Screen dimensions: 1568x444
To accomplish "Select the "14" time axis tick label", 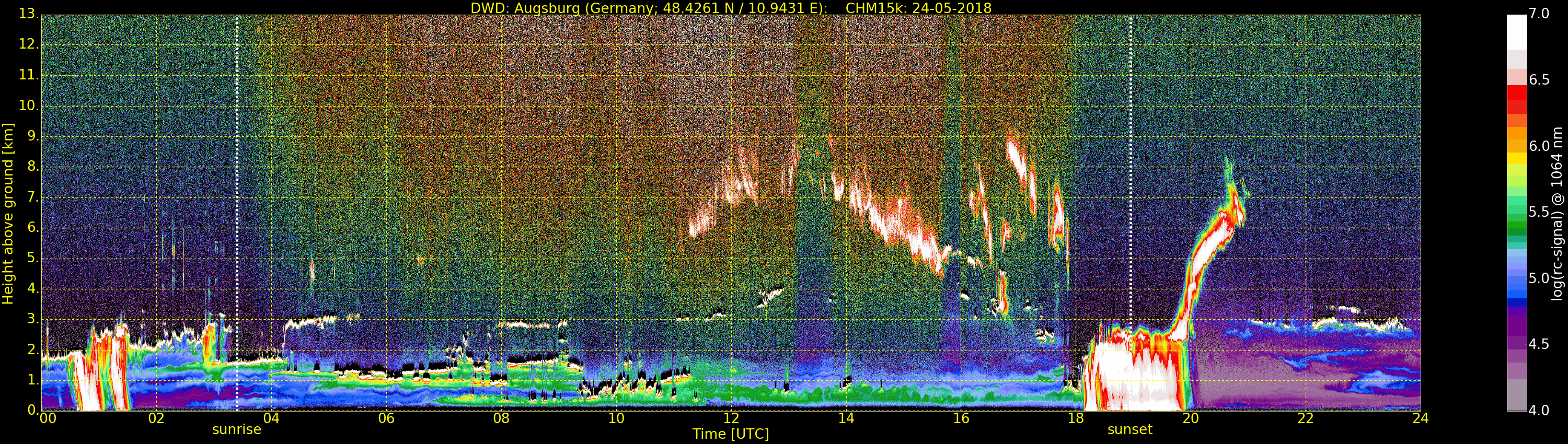I will pyautogui.click(x=846, y=418).
